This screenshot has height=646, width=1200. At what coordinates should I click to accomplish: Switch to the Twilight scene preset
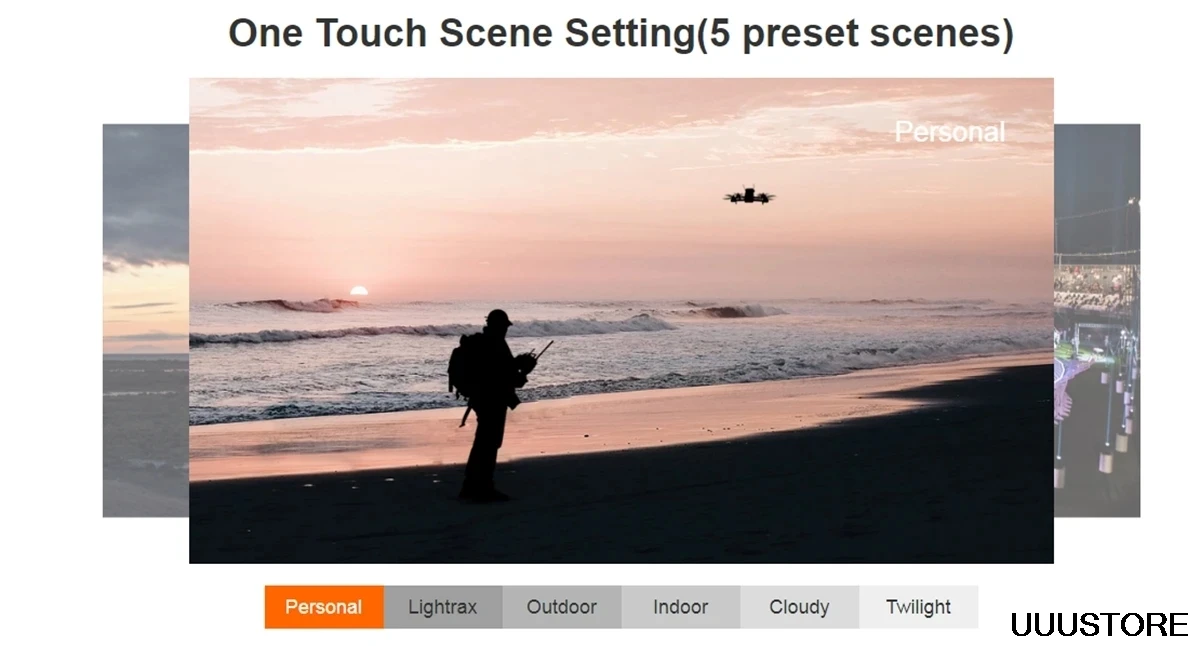[919, 607]
